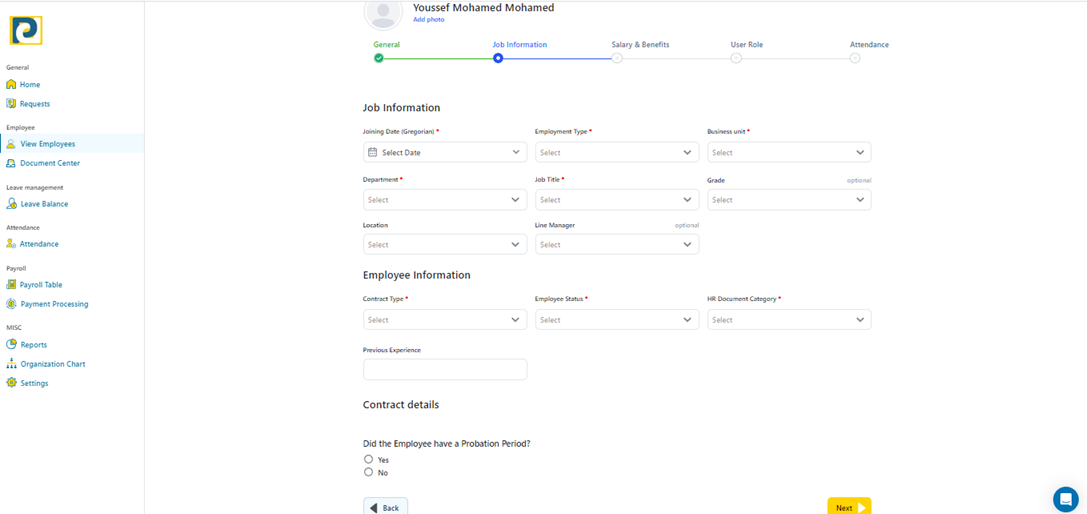Click the Add photo link
This screenshot has height=514, width=1087.
point(428,20)
